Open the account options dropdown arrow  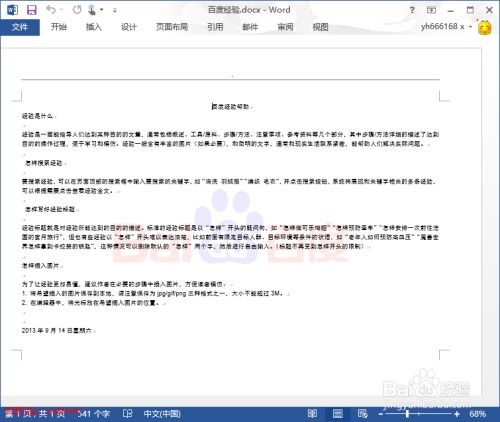click(471, 26)
